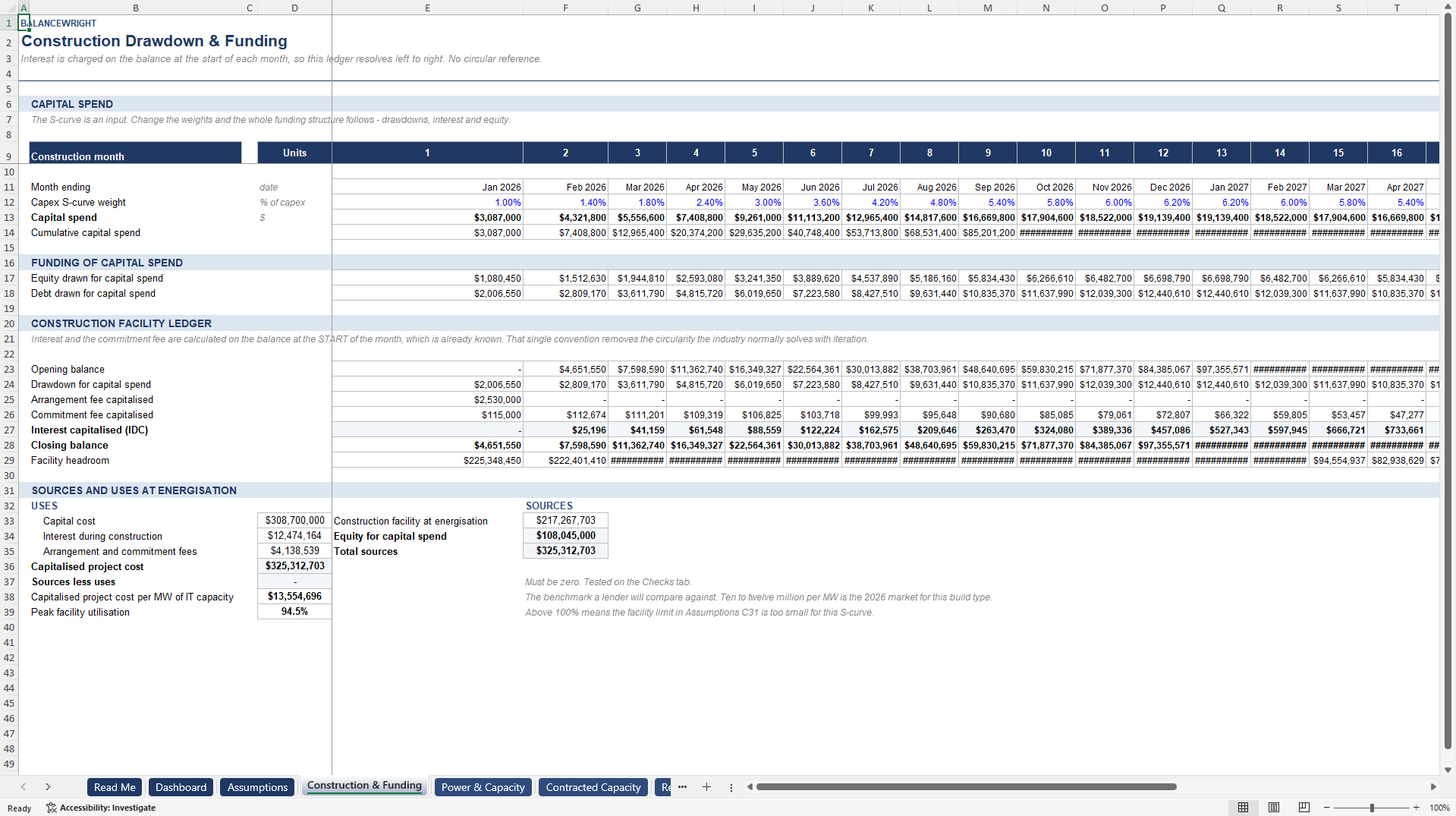
Task: Select Capitalised project cost $325,312,703 in USES
Action: pos(294,566)
